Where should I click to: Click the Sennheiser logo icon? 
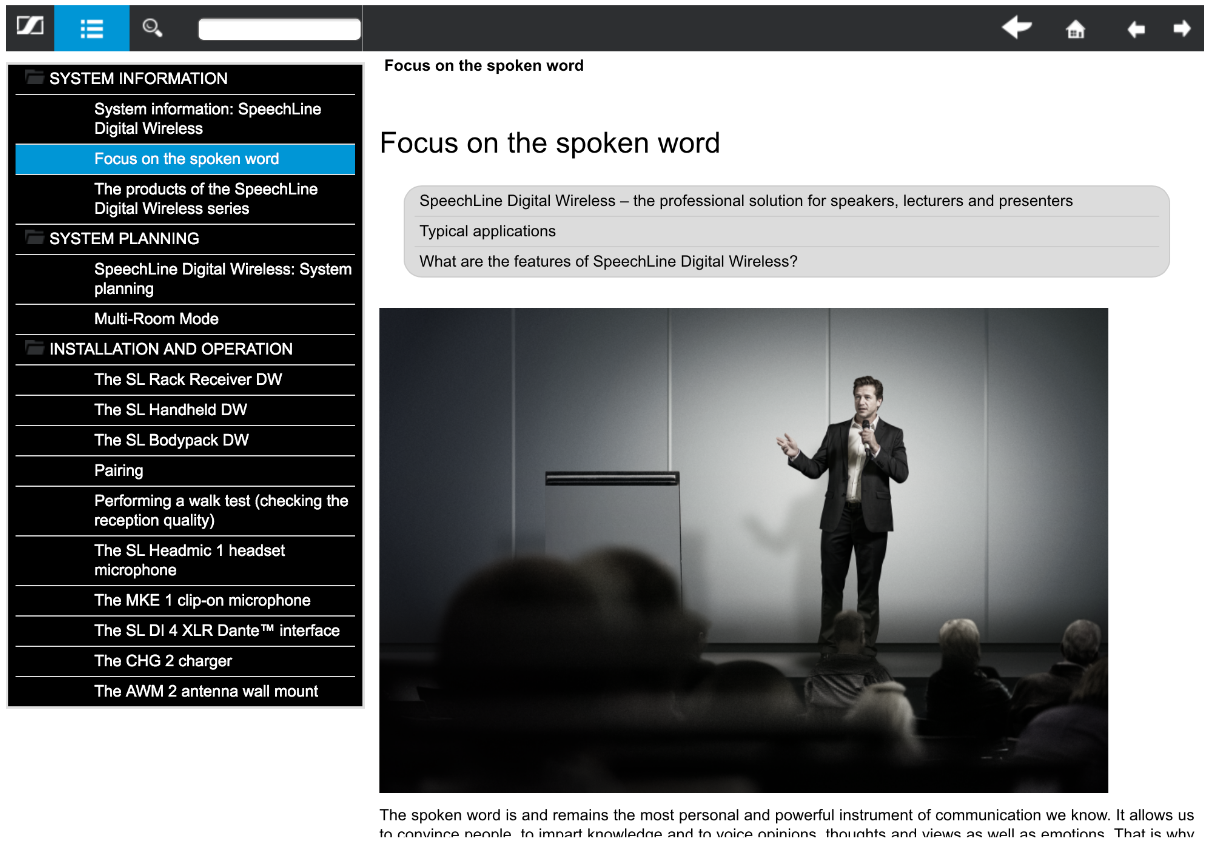(30, 28)
